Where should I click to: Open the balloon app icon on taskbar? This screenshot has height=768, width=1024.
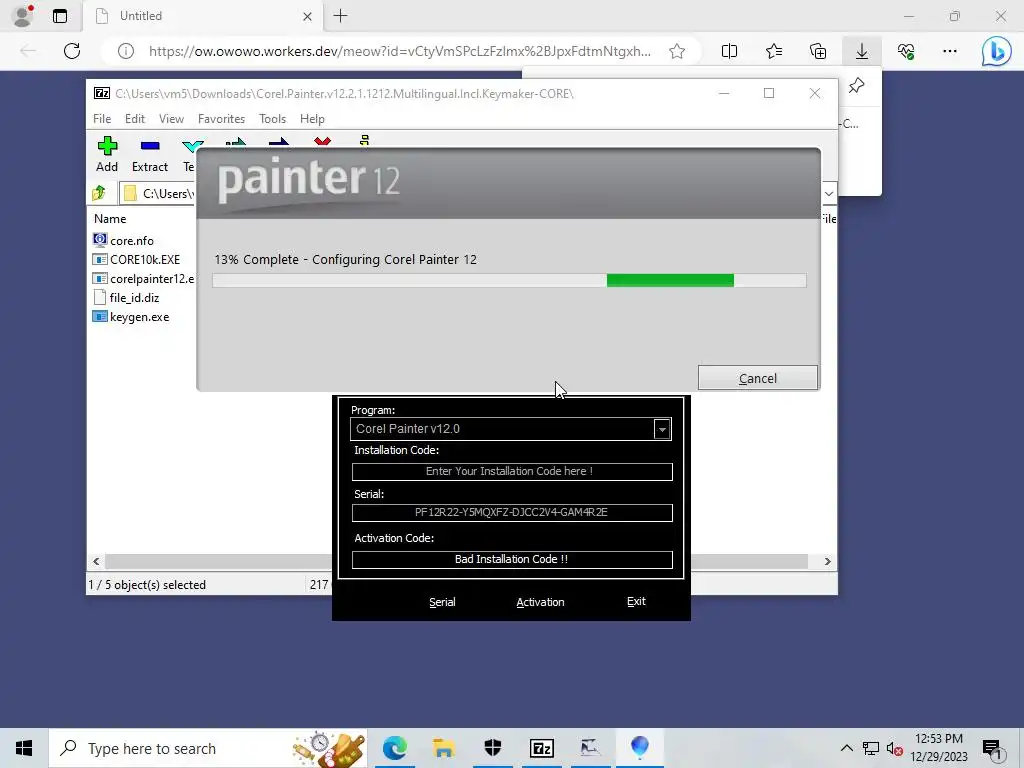[x=639, y=748]
